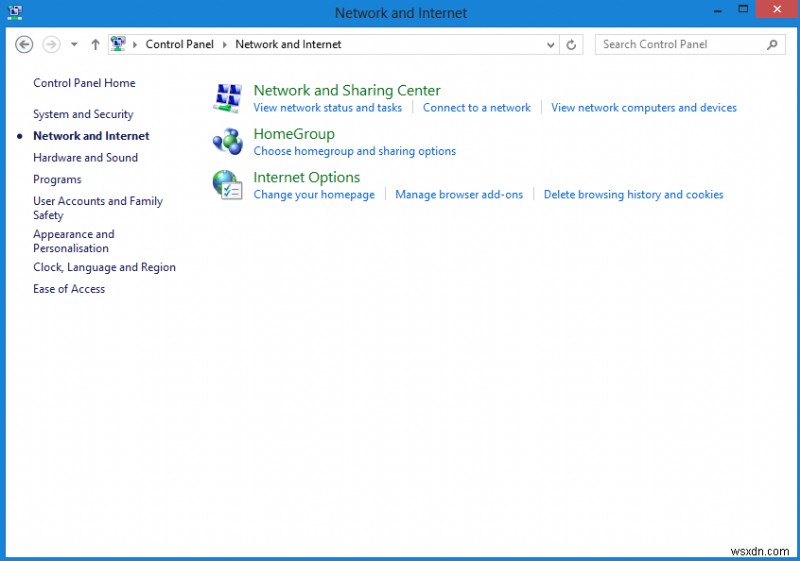Click the window system icon in title bar
The width and height of the screenshot is (800, 561).
(15, 12)
